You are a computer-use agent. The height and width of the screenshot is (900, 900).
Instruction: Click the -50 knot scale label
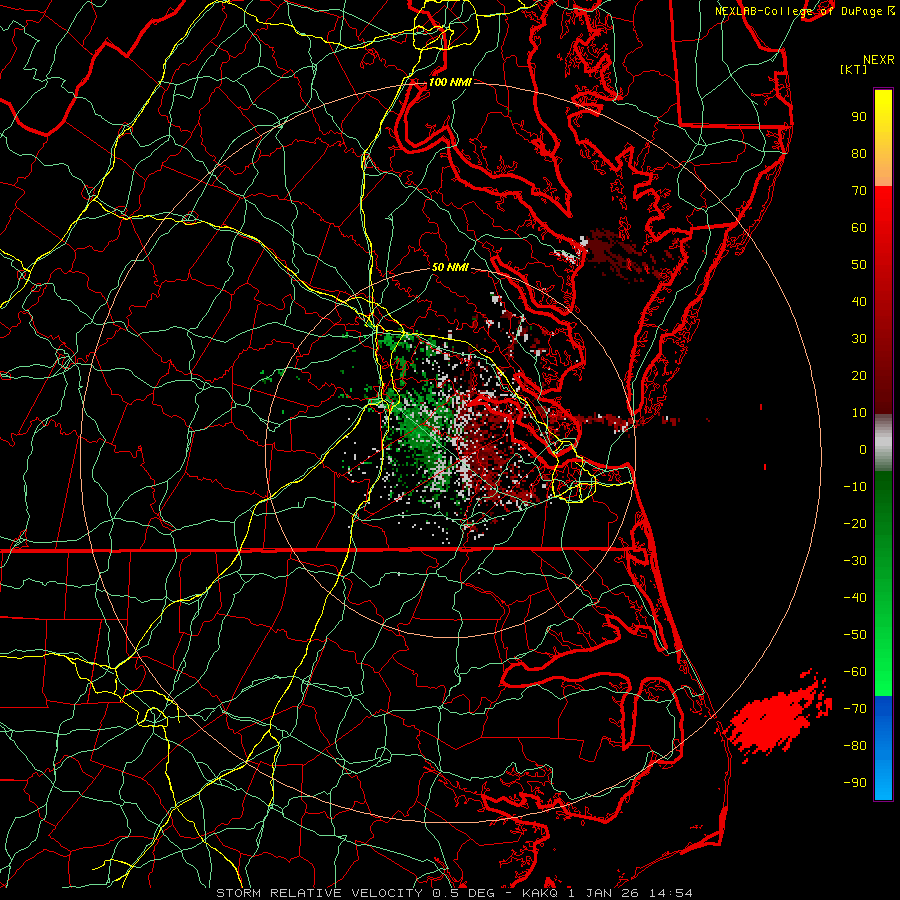[855, 635]
